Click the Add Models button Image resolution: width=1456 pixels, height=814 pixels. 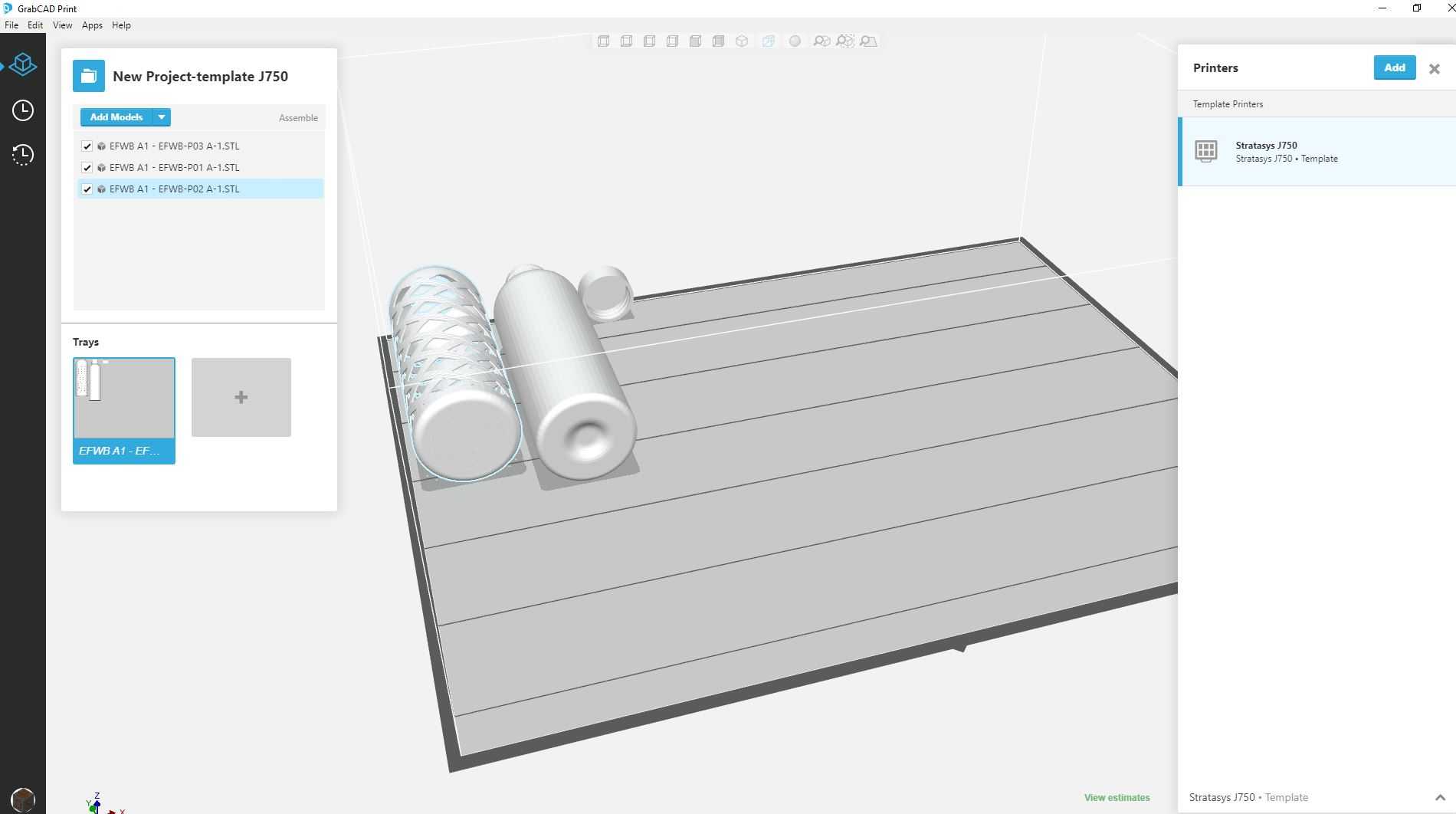coord(116,117)
